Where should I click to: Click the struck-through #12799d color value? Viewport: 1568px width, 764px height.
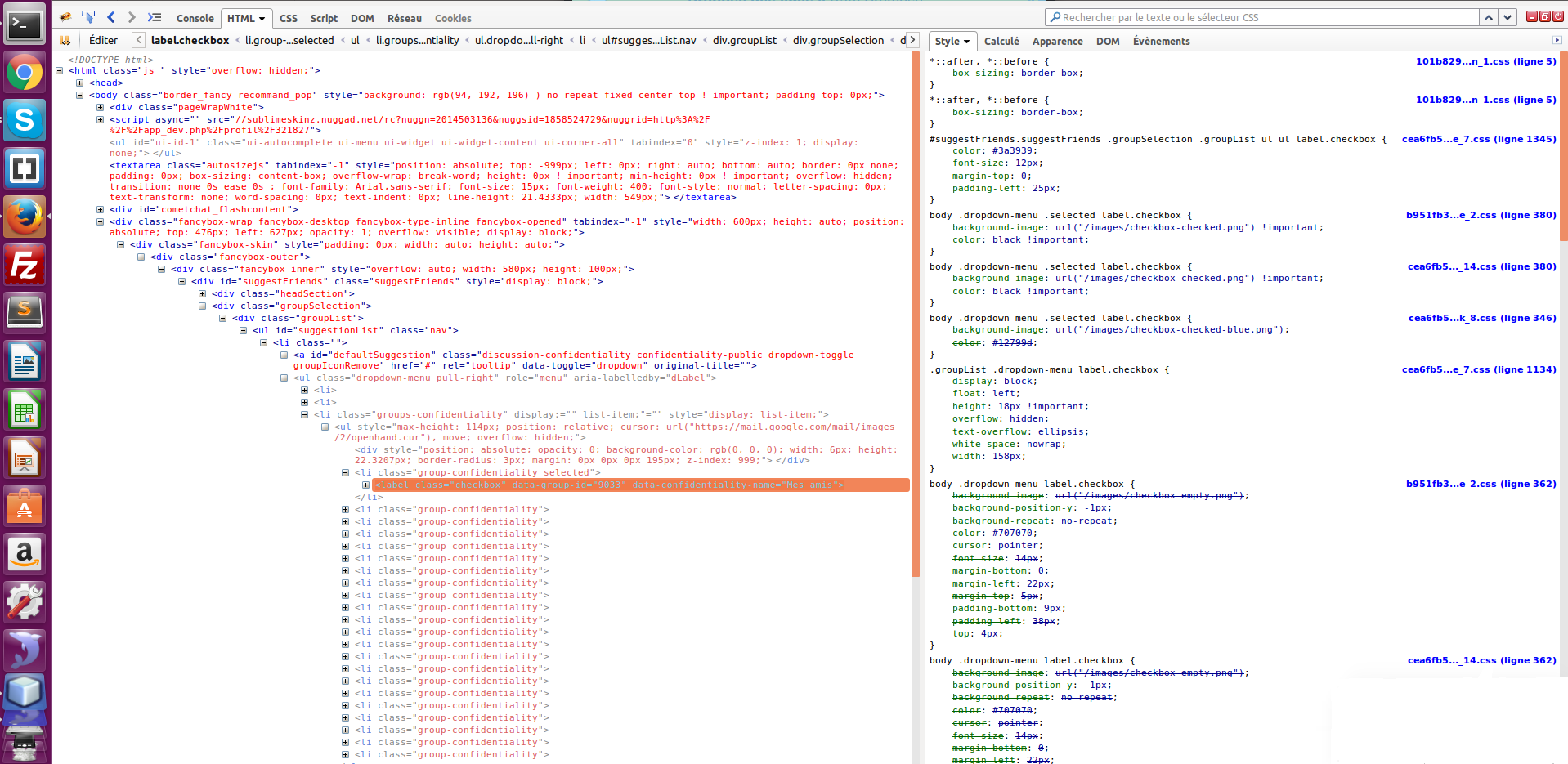click(x=1013, y=343)
